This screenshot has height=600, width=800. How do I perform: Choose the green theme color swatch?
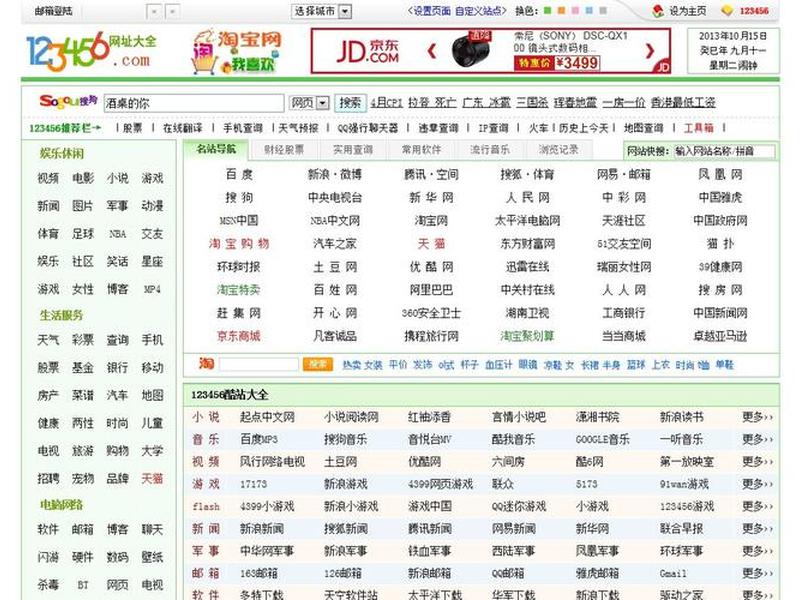547,11
